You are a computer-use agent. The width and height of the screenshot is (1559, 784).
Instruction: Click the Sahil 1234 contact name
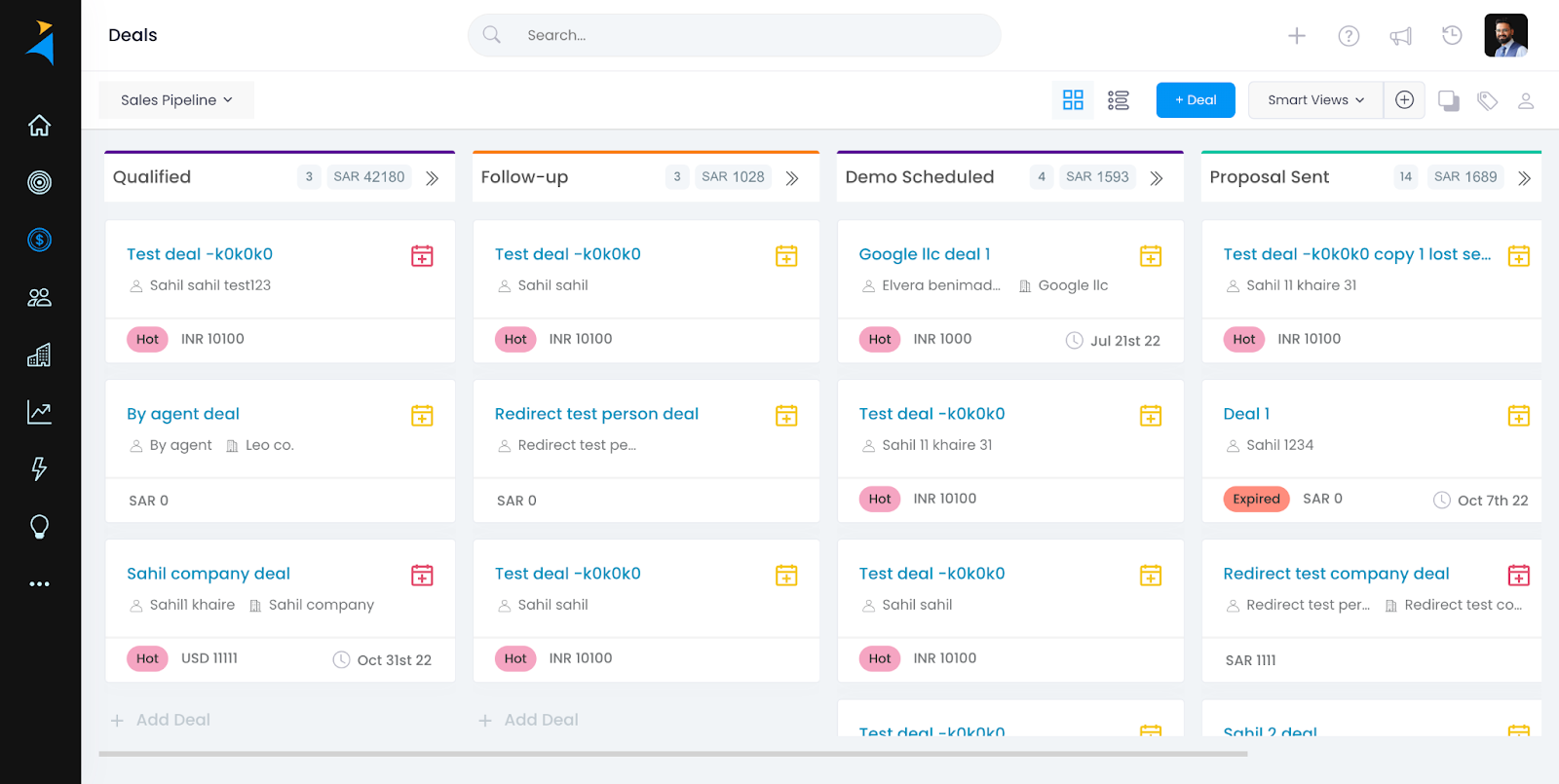pos(1279,445)
